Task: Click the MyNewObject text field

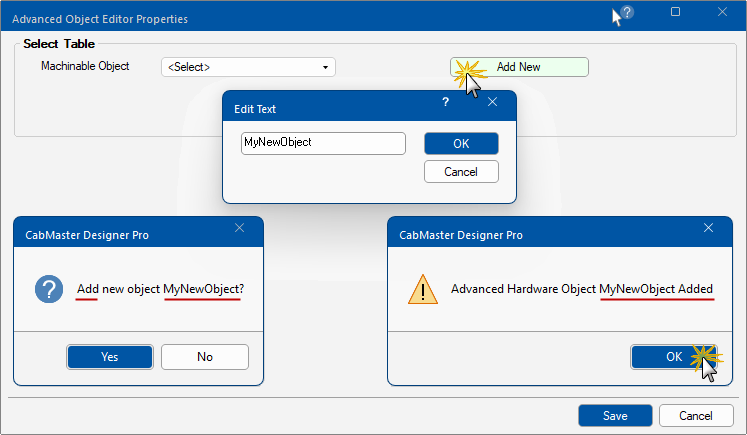Action: tap(323, 143)
